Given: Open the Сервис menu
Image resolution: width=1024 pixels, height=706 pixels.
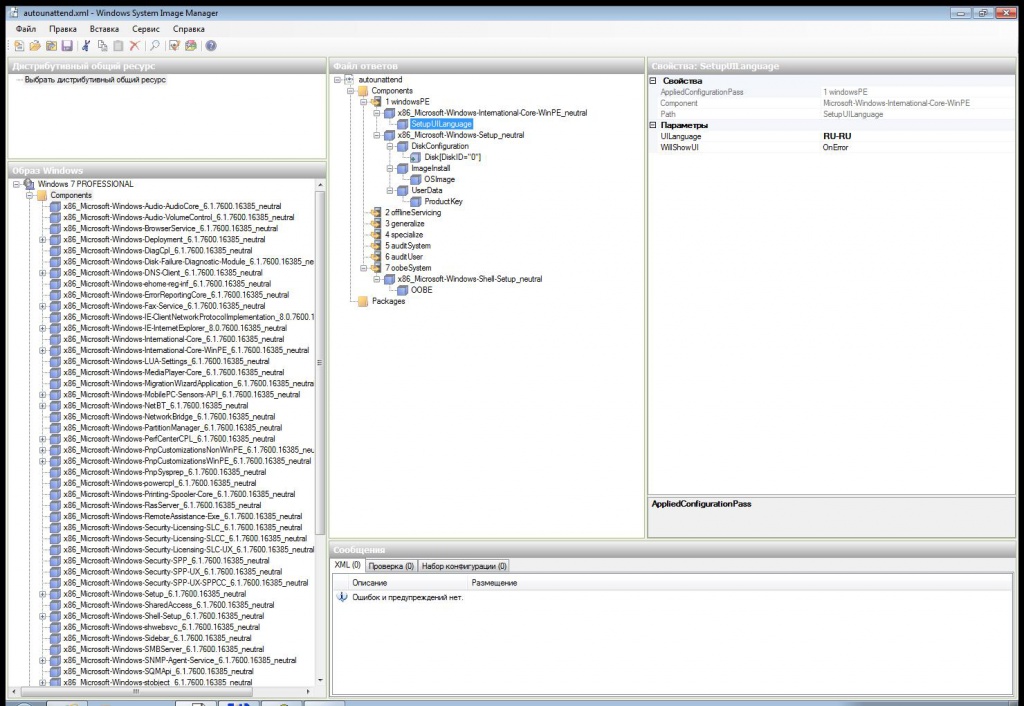Looking at the screenshot, I should (146, 29).
